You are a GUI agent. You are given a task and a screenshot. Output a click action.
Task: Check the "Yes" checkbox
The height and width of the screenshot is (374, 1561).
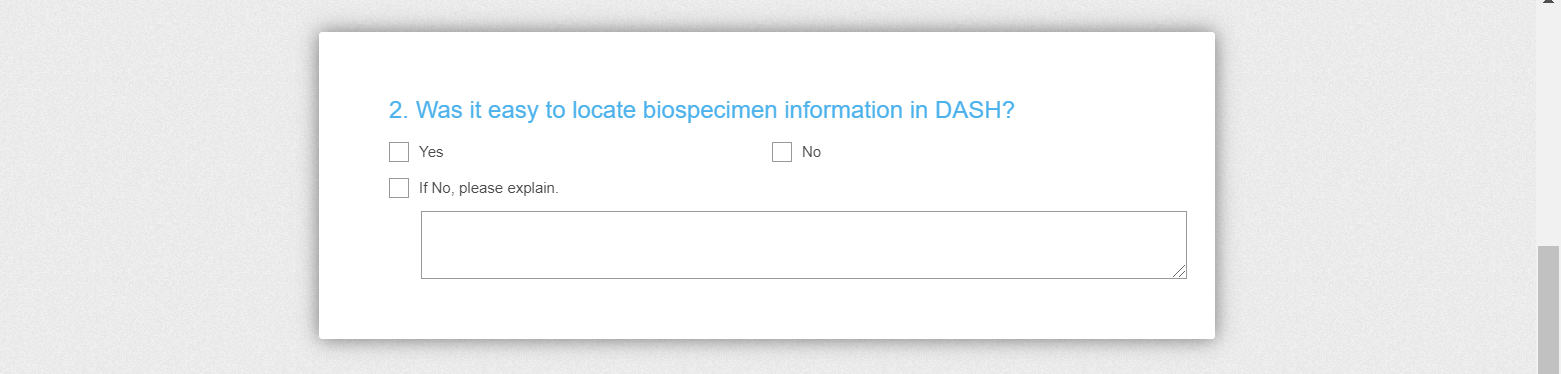(399, 152)
